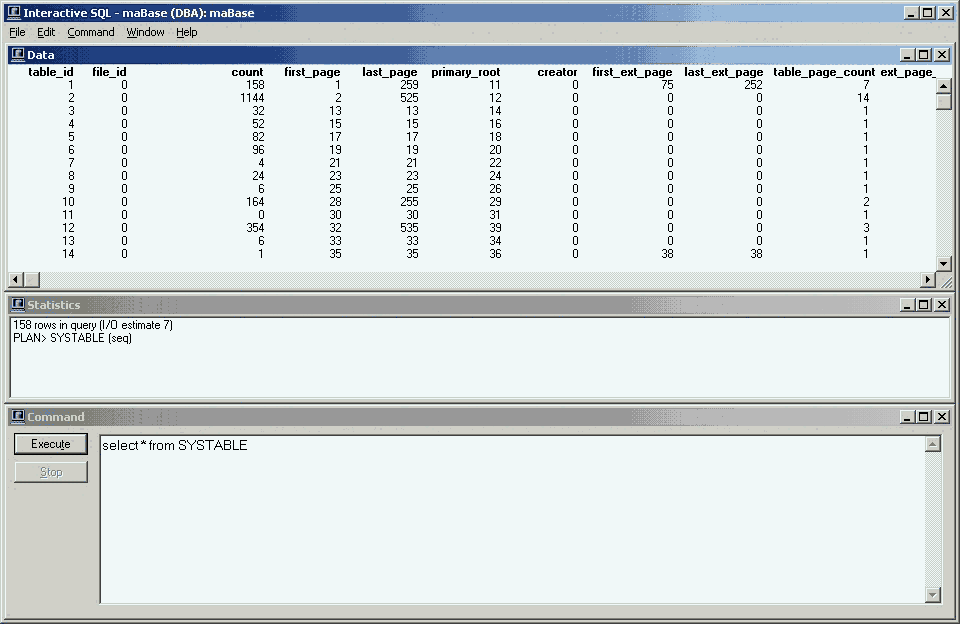
Task: Click the Interactive SQL title bar icon
Action: click(x=13, y=13)
